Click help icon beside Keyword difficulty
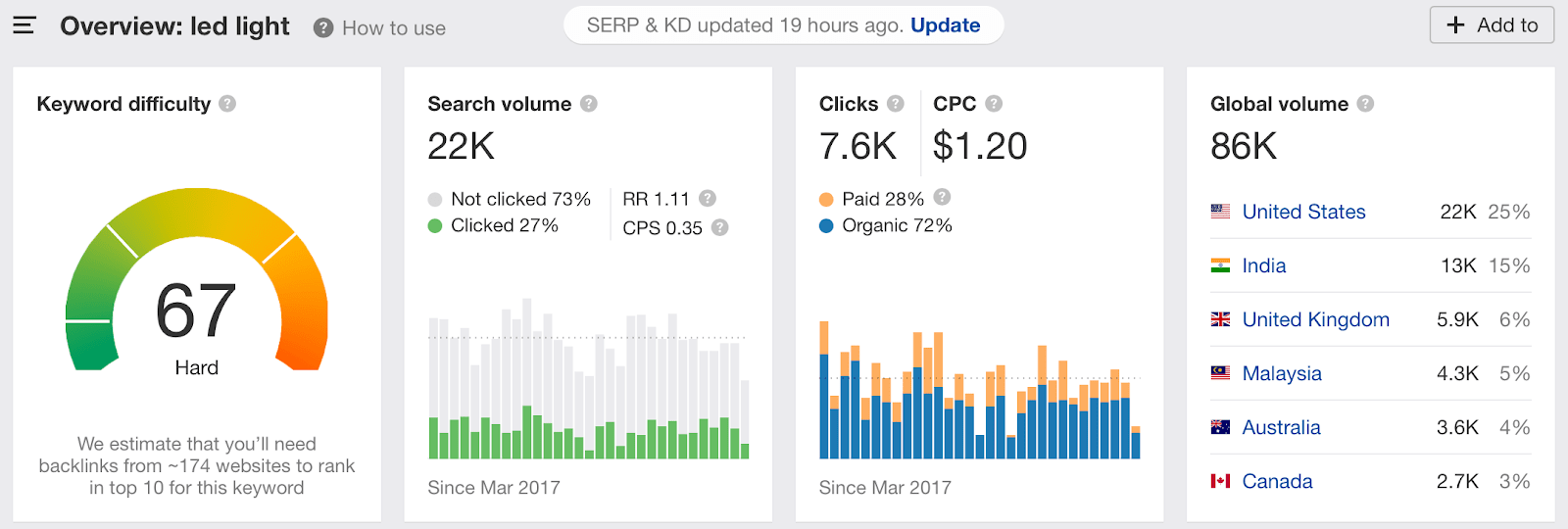 227,103
